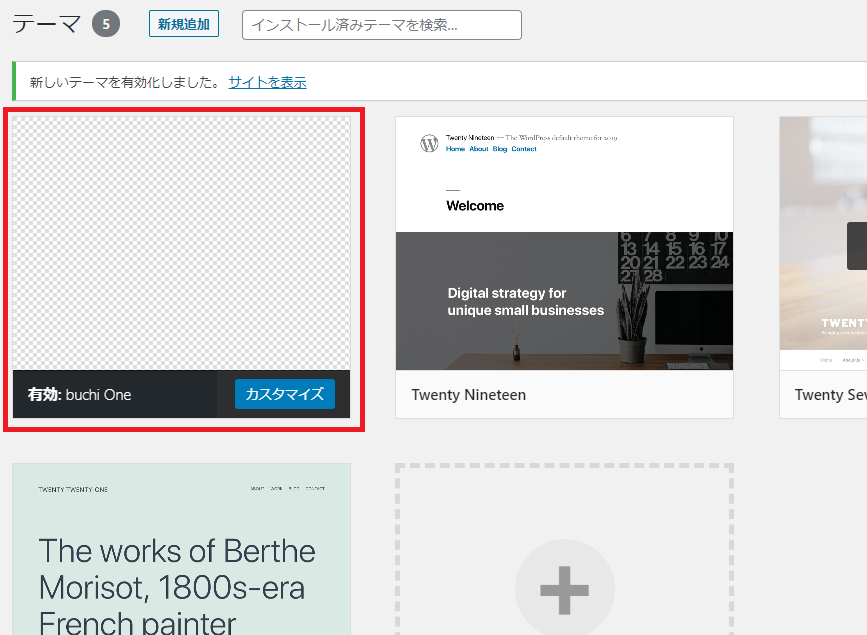Open the Twenty Seventeen theme thumbnail
The image size is (867, 635).
[x=823, y=243]
